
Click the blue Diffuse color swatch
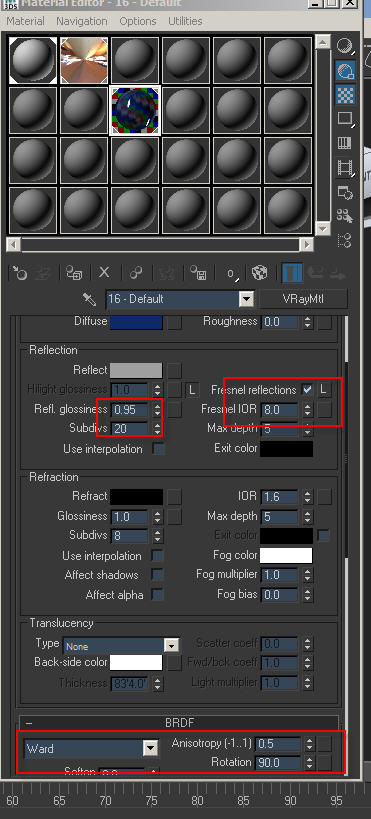(136, 322)
